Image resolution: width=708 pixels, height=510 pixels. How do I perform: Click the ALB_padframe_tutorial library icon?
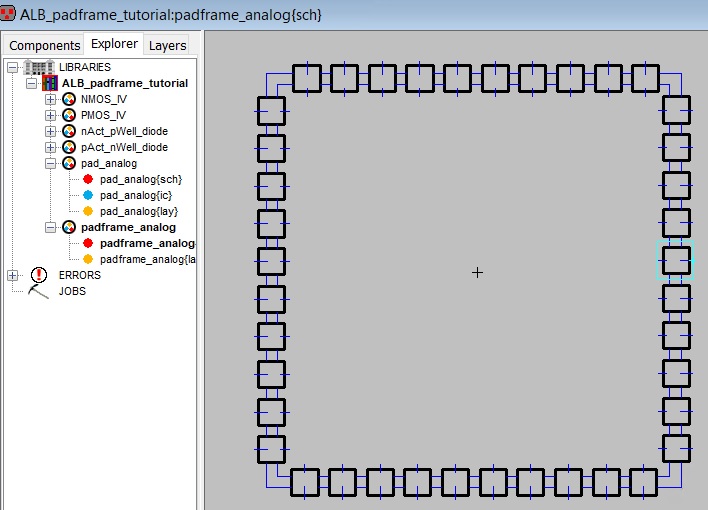[49, 83]
